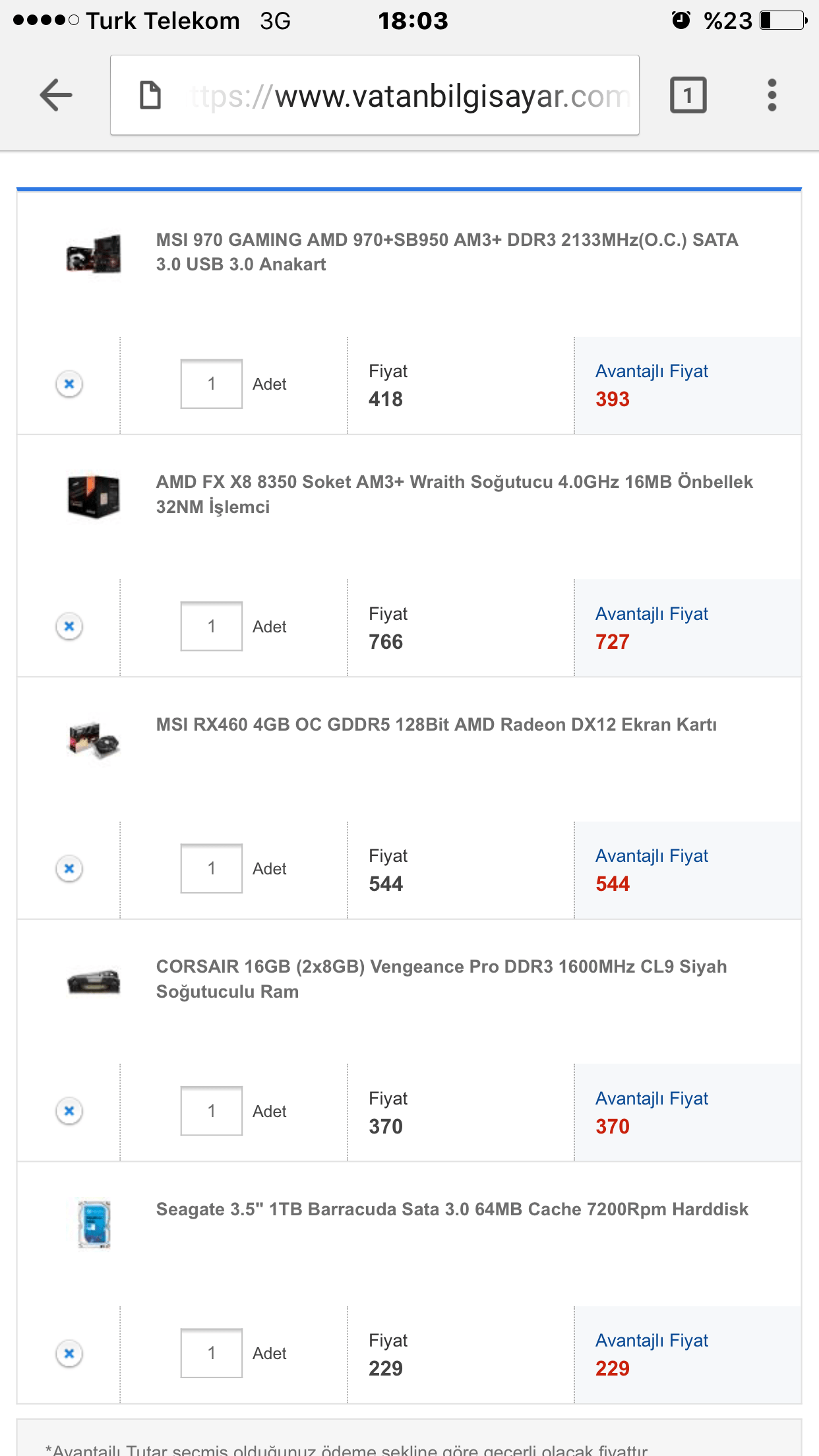Image resolution: width=819 pixels, height=1456 pixels.
Task: Focus the vatanbilgisayar.com address bar
Action: 409,96
